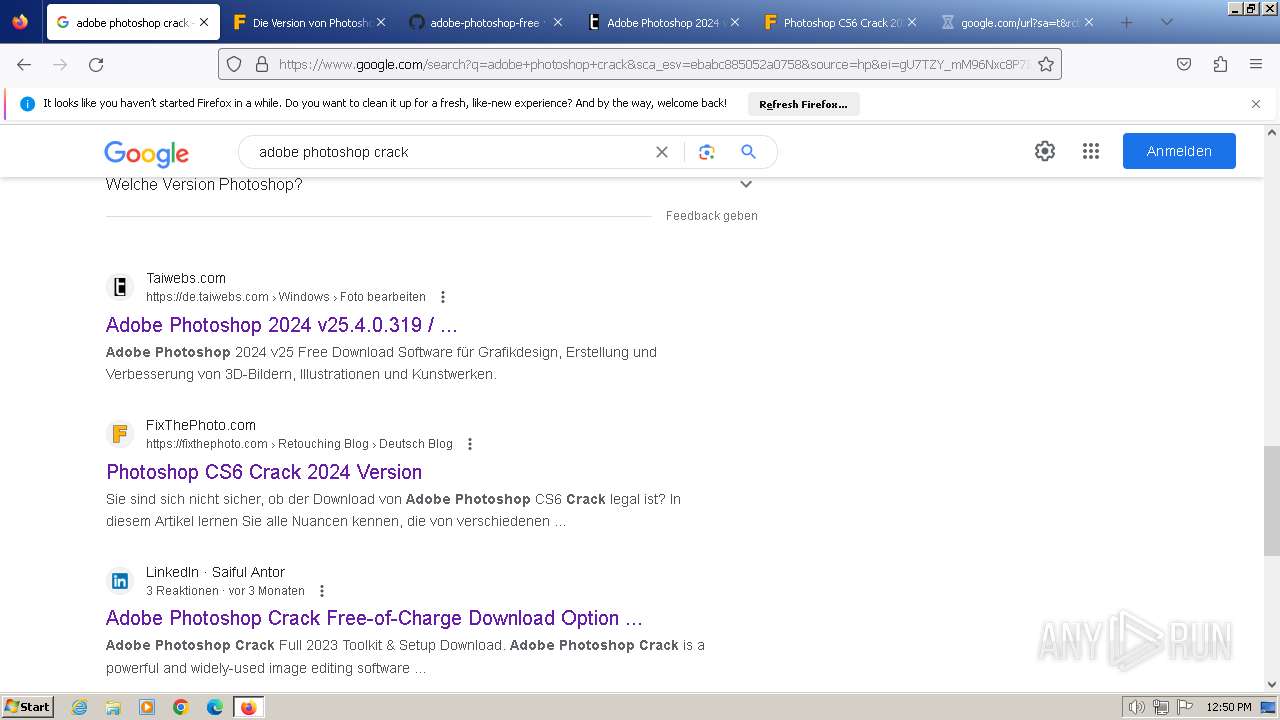Click the Anmelden sign-in button
1280x720 pixels.
click(1179, 151)
